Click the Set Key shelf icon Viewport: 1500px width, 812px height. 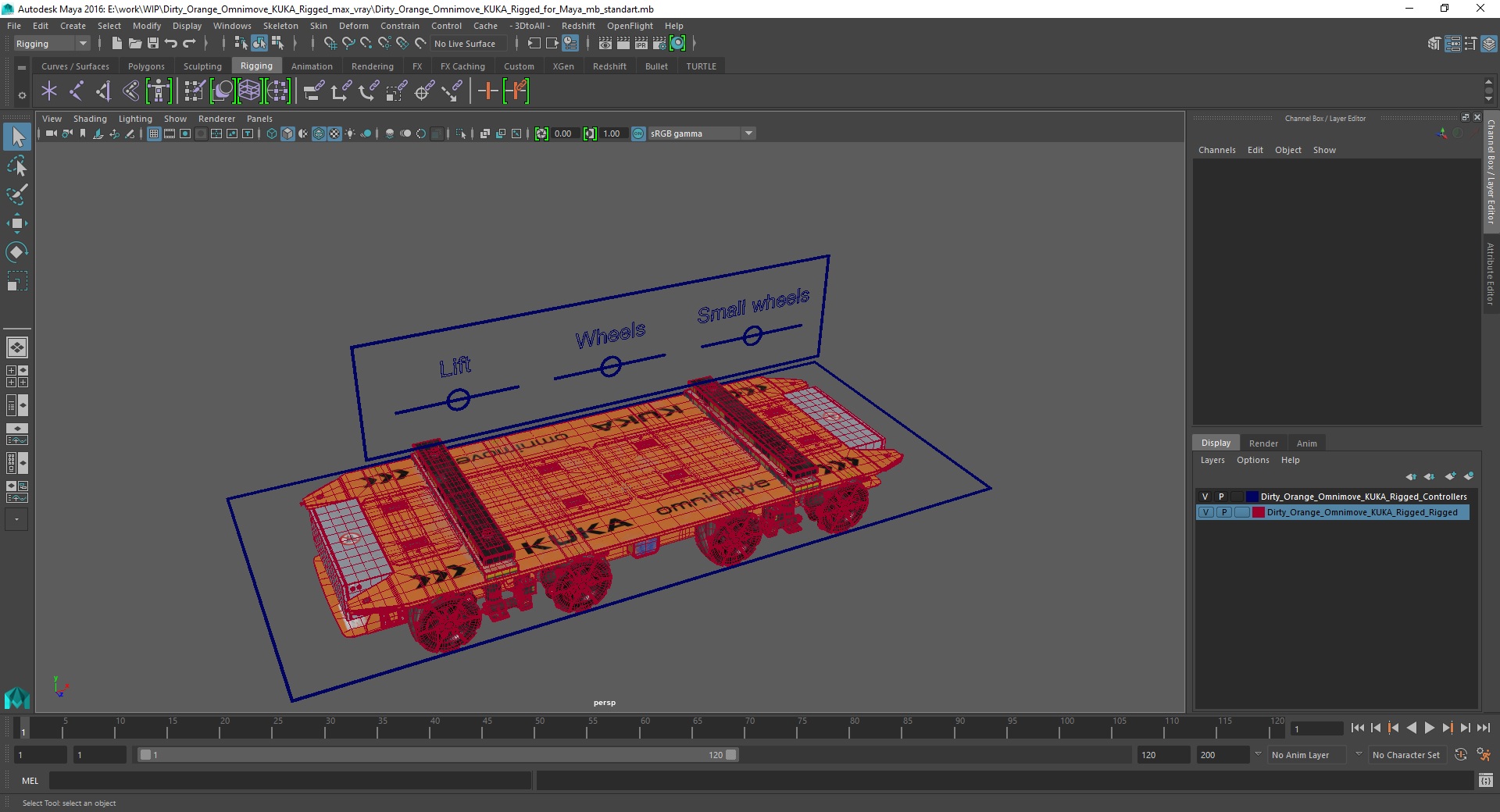(x=487, y=91)
